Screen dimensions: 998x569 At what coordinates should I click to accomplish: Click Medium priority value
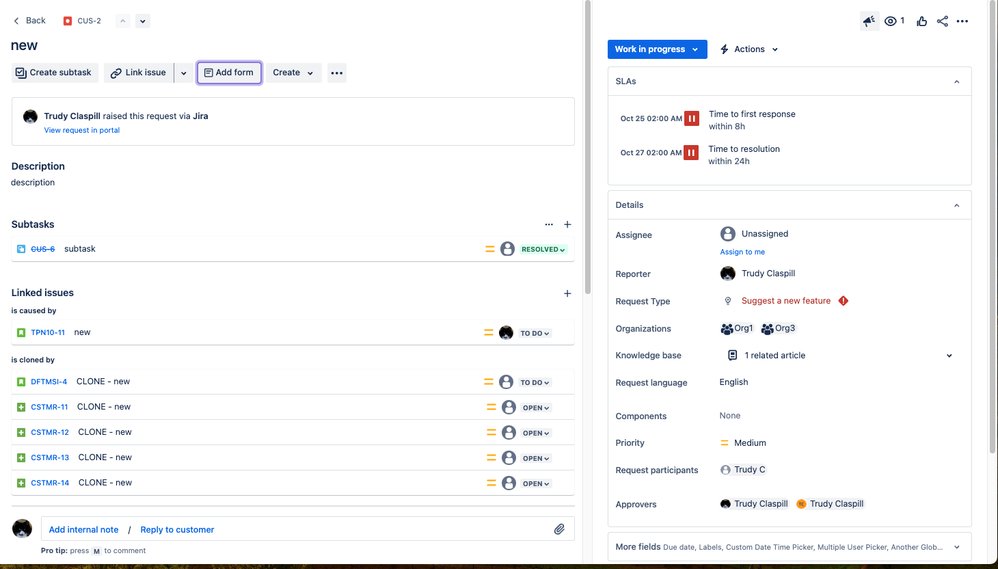click(x=743, y=443)
